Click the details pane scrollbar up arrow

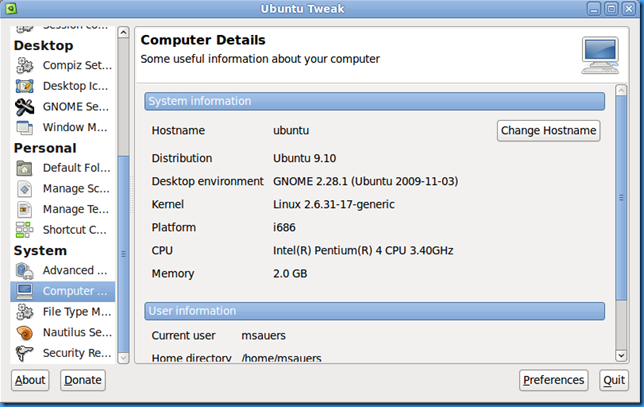[x=621, y=90]
